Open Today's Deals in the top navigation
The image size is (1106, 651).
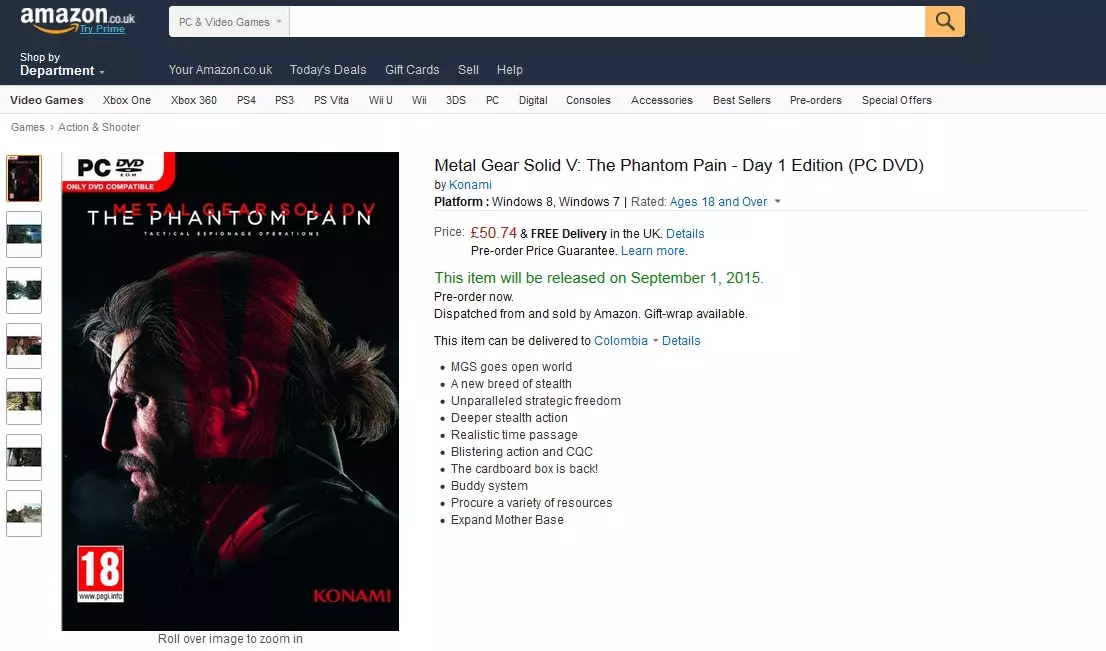[328, 70]
